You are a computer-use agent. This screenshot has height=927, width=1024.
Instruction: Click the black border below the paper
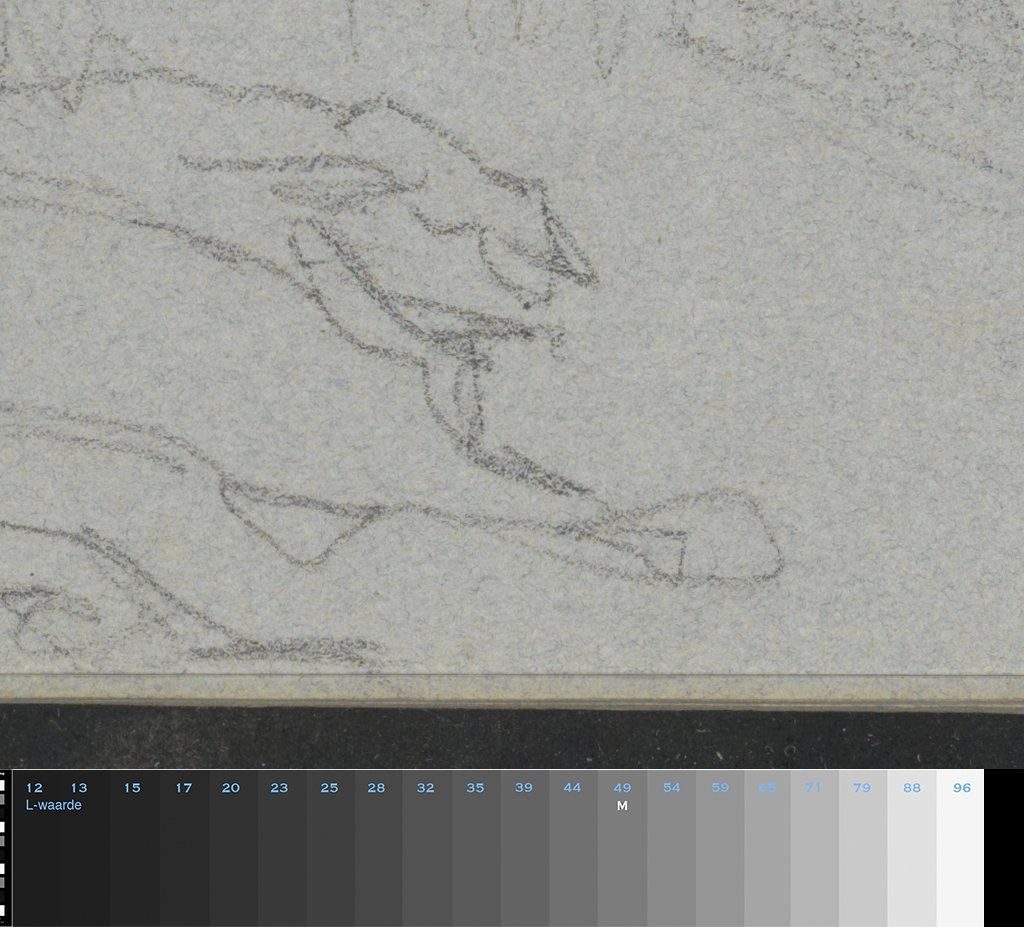[x=500, y=738]
